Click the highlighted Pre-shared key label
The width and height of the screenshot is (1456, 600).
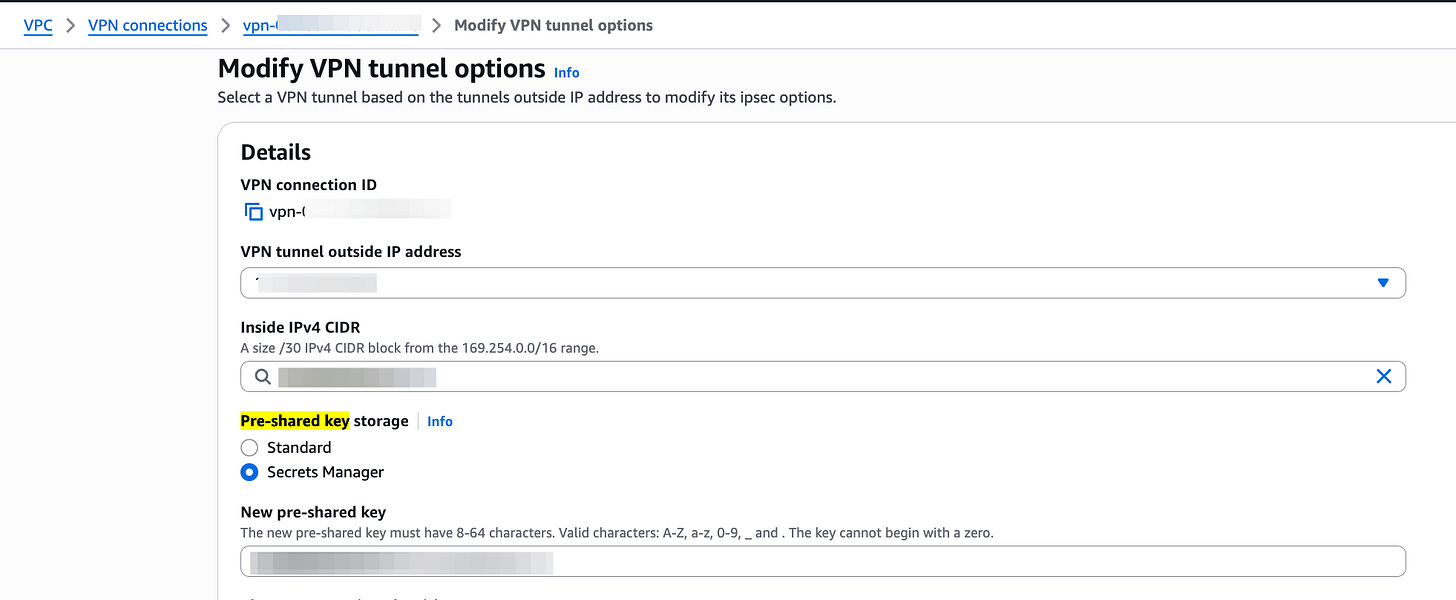tap(294, 421)
